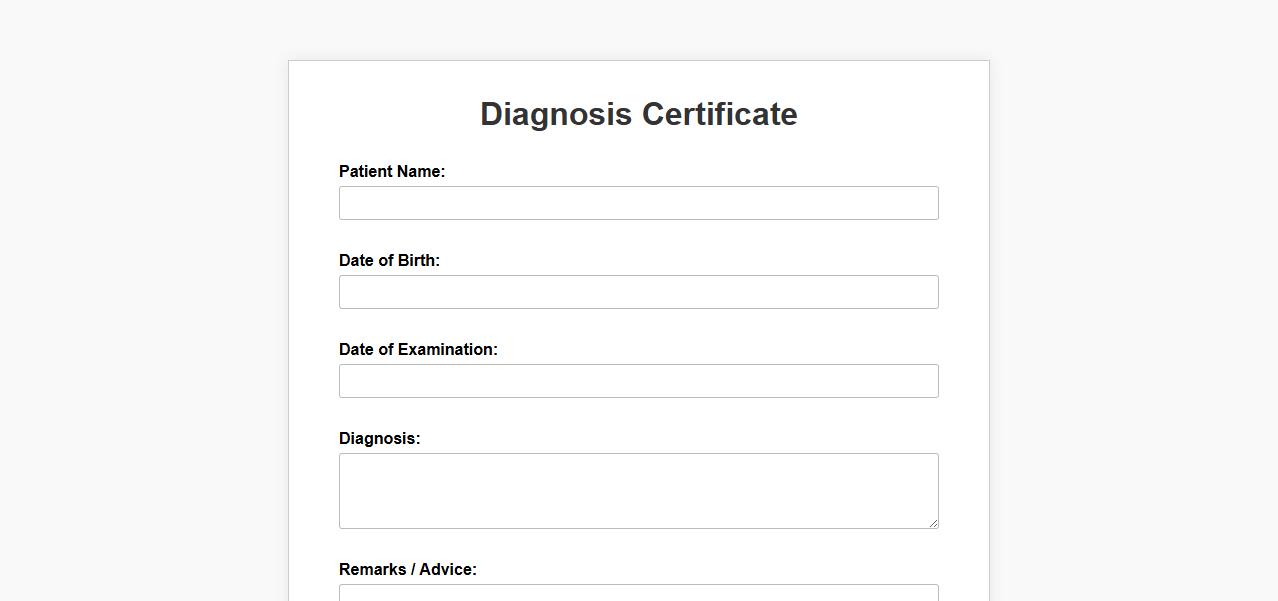Image resolution: width=1278 pixels, height=601 pixels.
Task: Click the word "Birth:" in its label
Action: click(419, 261)
